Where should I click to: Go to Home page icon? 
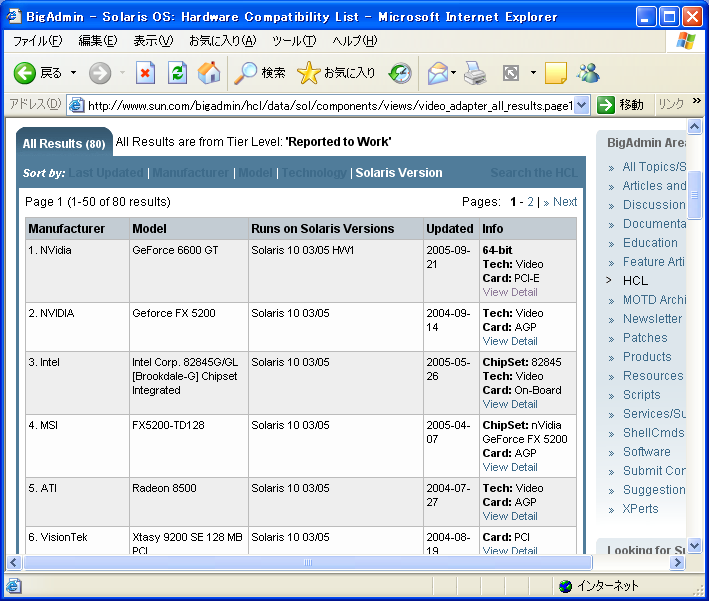pyautogui.click(x=209, y=73)
